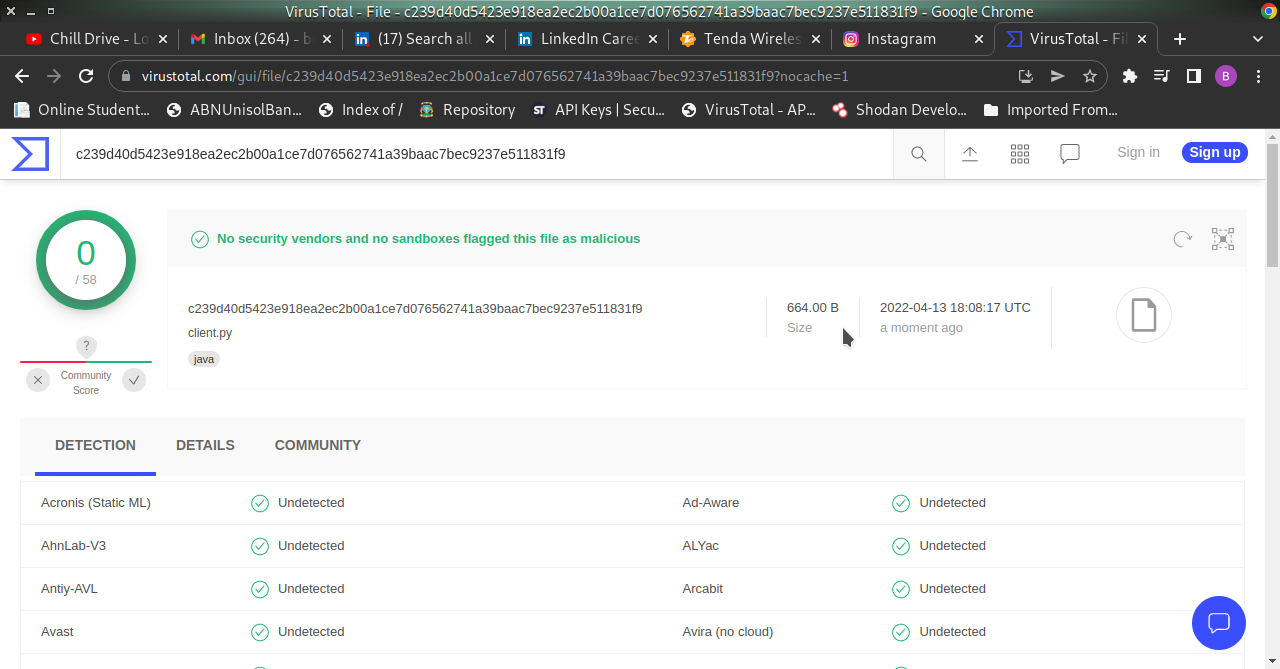
Task: Open the Shodan Develo bookmark
Action: coord(898,110)
